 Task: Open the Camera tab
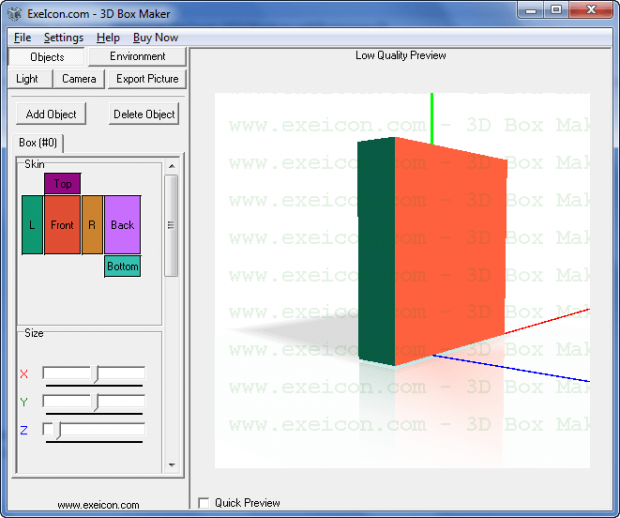pyautogui.click(x=79, y=78)
